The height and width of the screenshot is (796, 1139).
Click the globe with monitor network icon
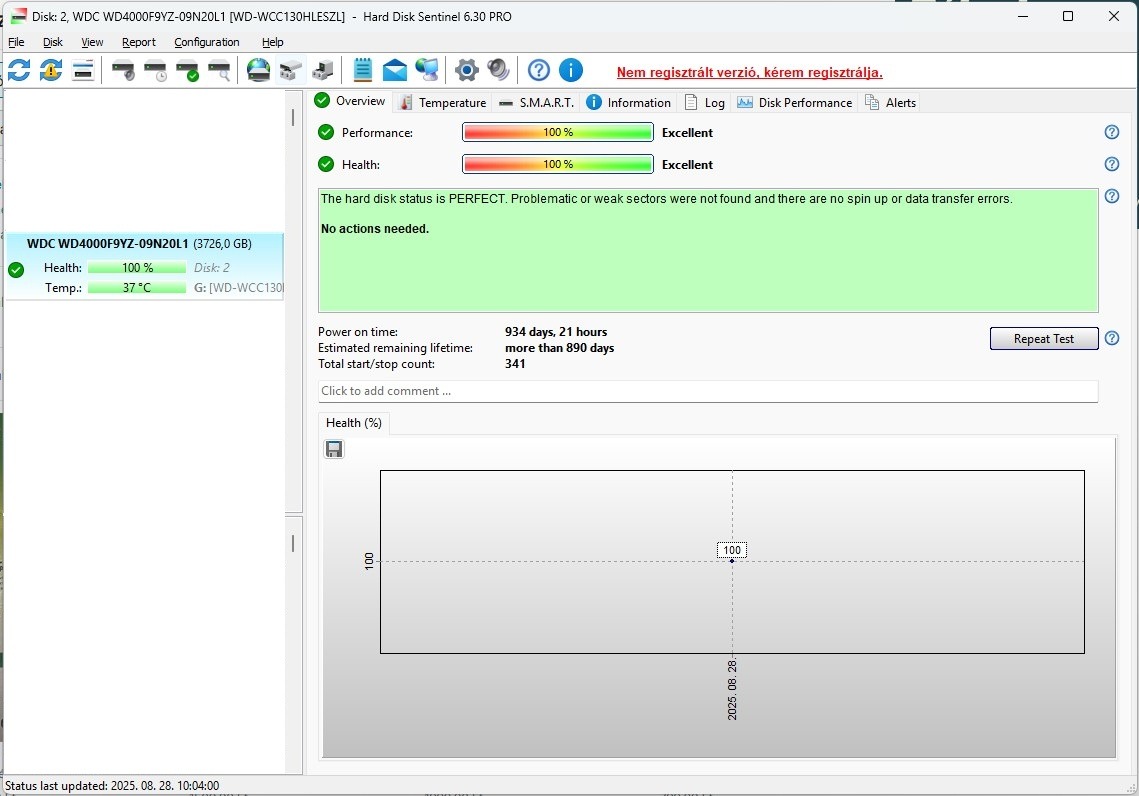pyautogui.click(x=427, y=70)
